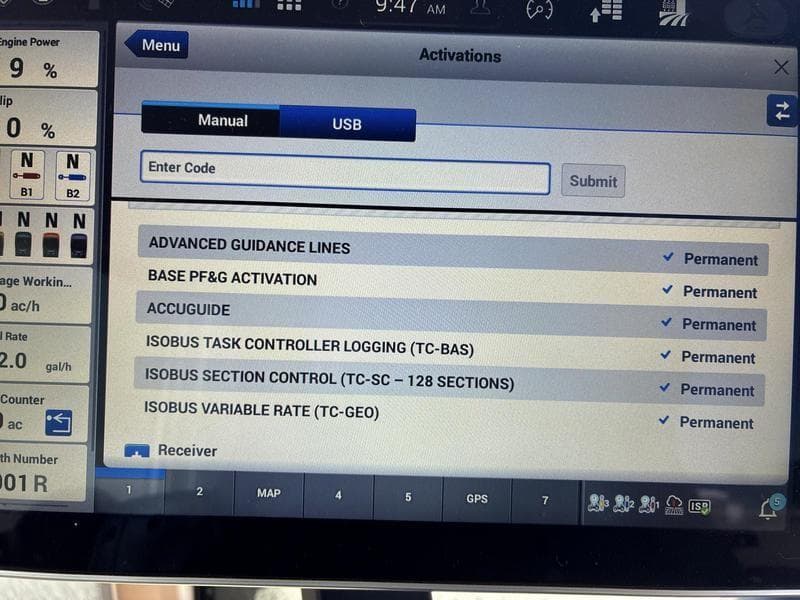Screen dimensions: 800x600
Task: Open the MAP tab
Action: click(x=269, y=494)
